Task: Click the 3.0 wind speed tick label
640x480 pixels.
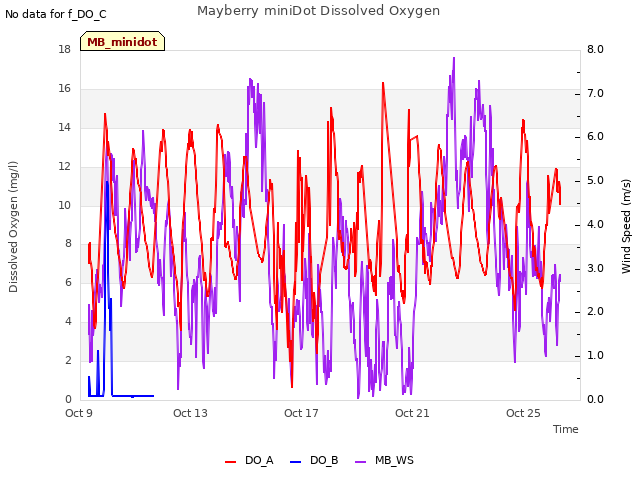Action: tap(595, 268)
